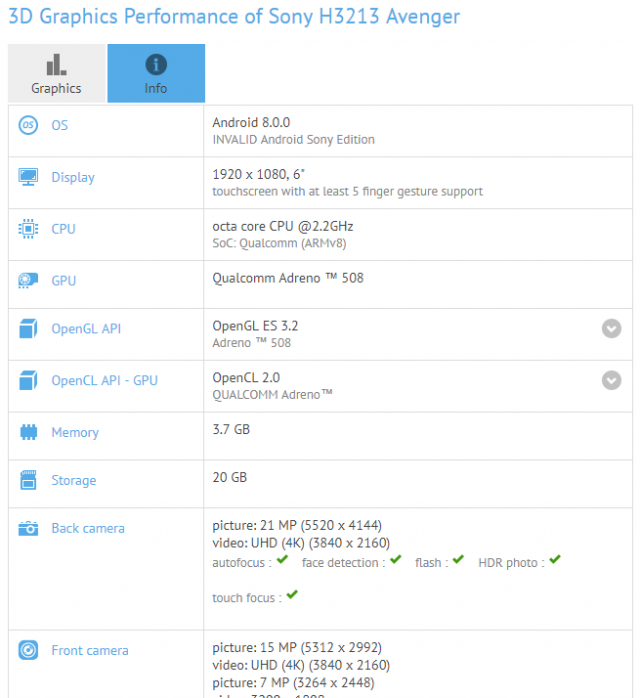The width and height of the screenshot is (640, 698).
Task: Click the face detection checkmark
Action: point(396,560)
